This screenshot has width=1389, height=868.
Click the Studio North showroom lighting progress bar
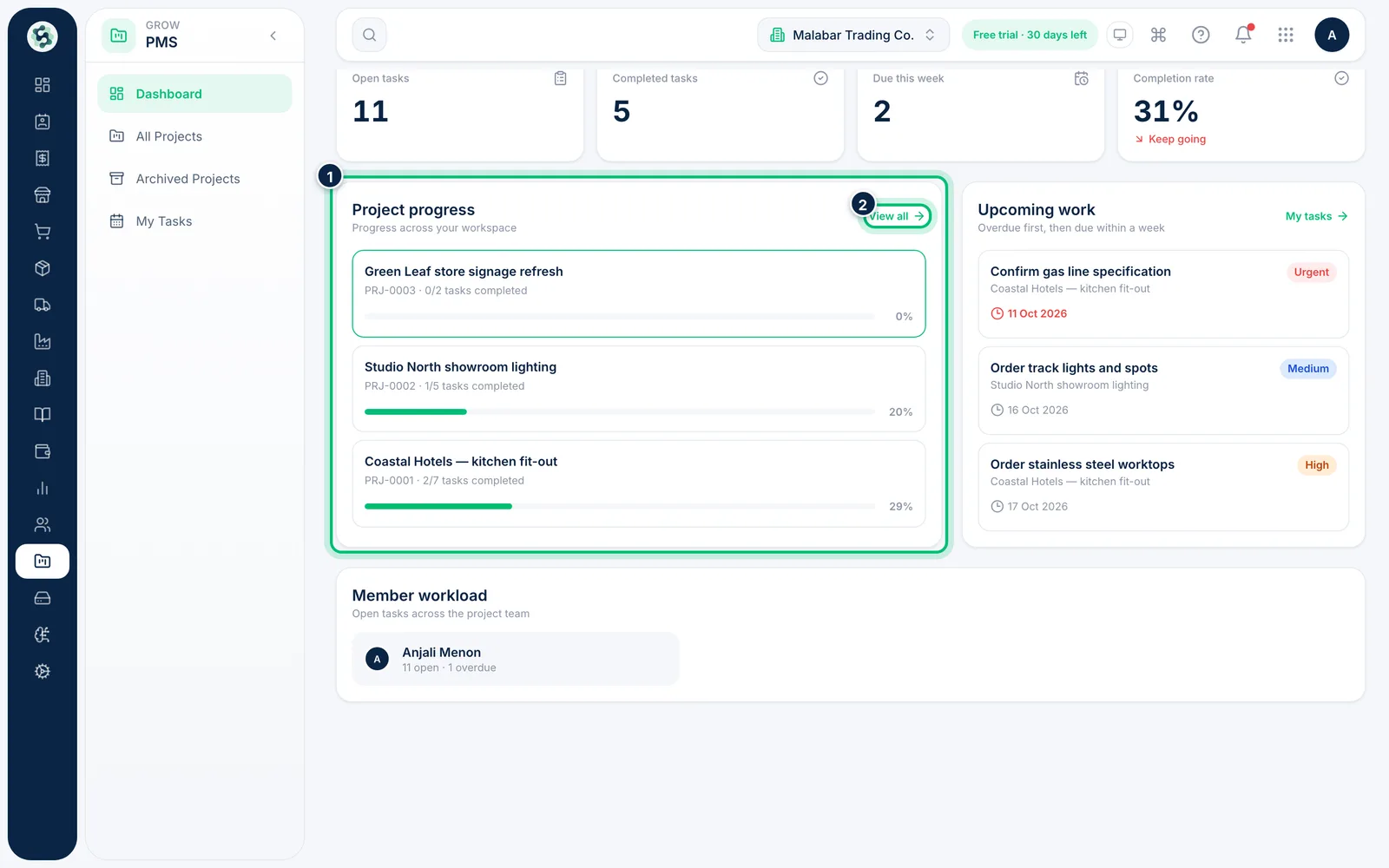pyautogui.click(x=620, y=411)
